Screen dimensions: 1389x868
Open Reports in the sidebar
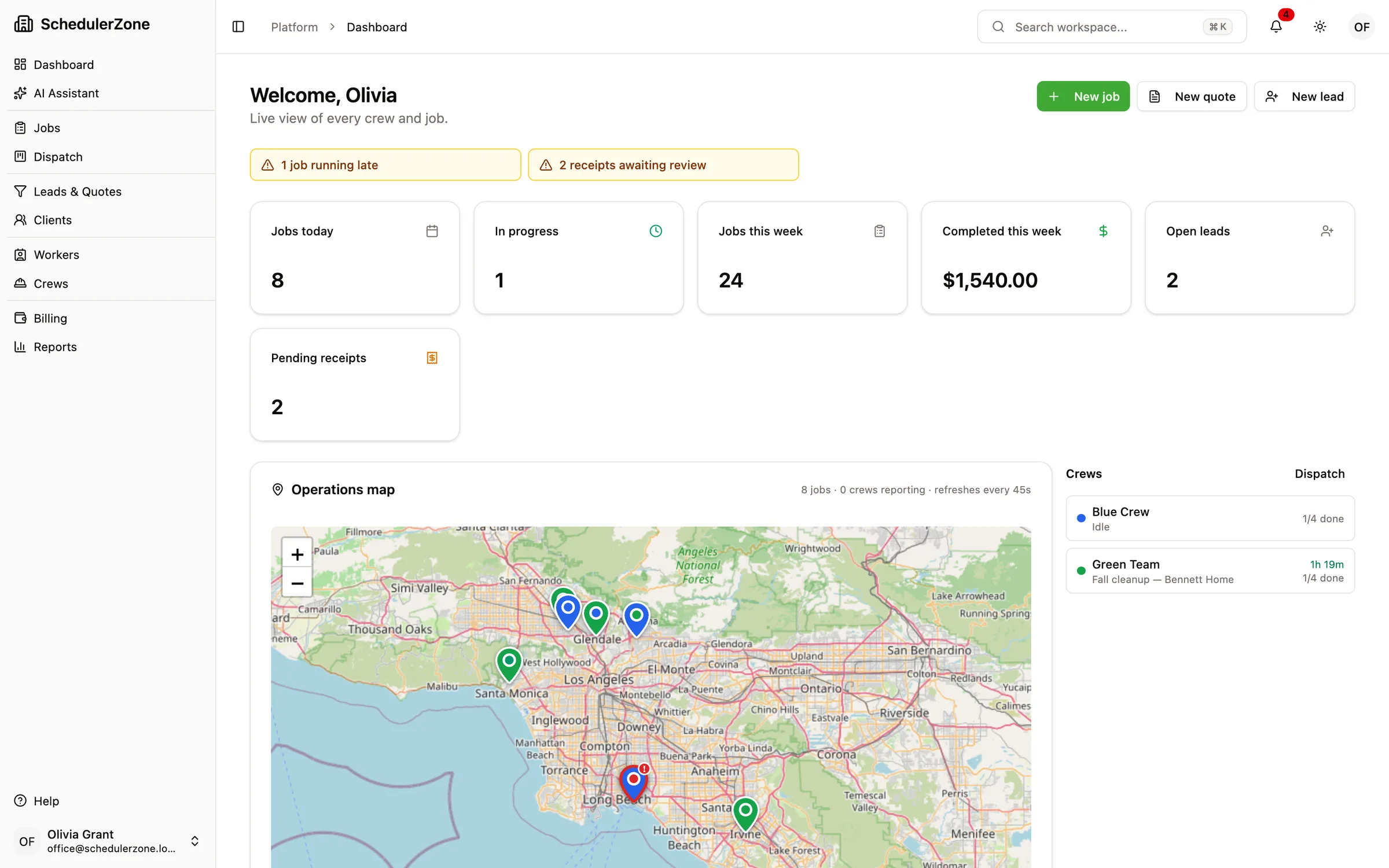coord(108,347)
